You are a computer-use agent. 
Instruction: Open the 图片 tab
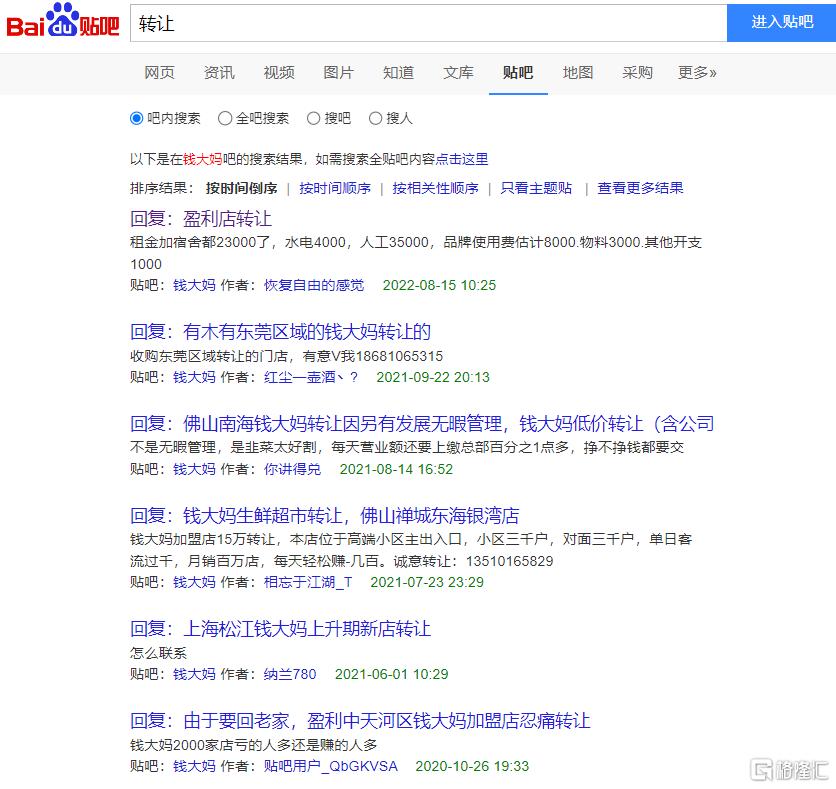[x=338, y=73]
